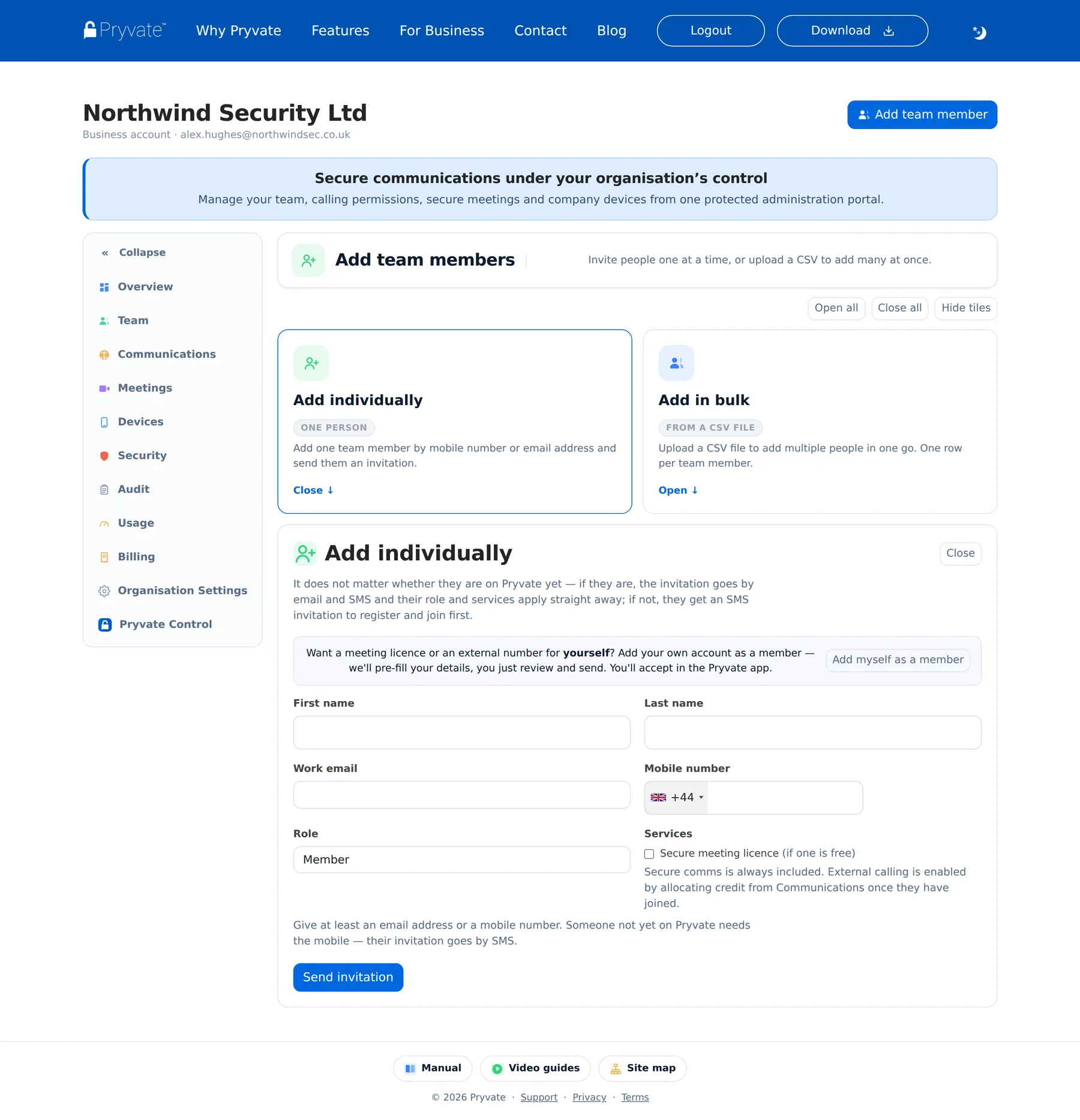Screen dimensions: 1080x1120
Task: Expand the Add in bulk tile via Open link
Action: pyautogui.click(x=678, y=490)
